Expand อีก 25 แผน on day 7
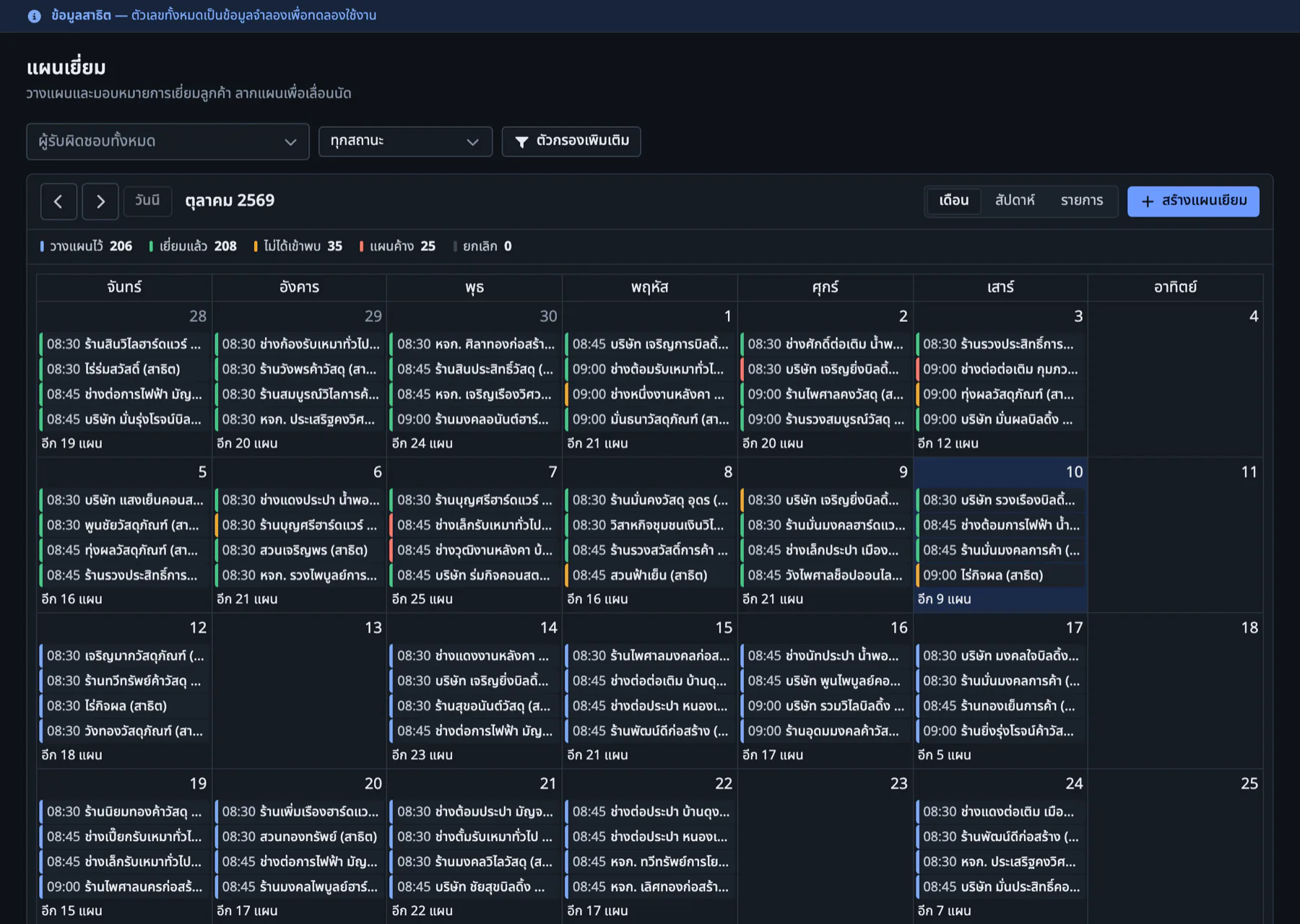Screen dimensions: 1300x924 pos(422,599)
